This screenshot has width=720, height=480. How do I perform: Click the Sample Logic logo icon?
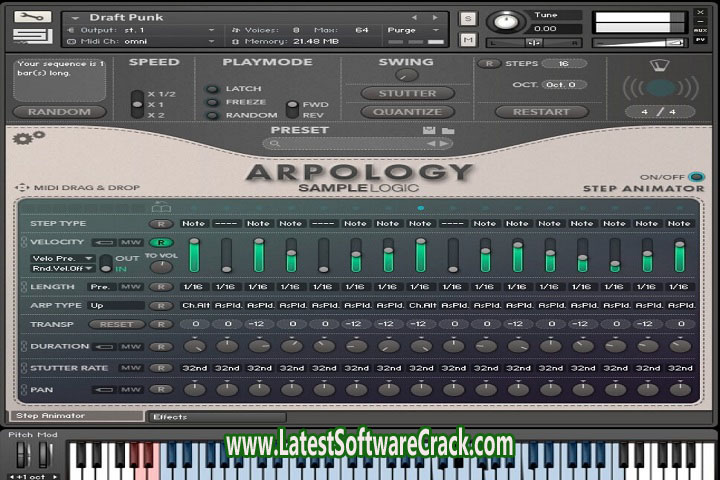coord(32,37)
